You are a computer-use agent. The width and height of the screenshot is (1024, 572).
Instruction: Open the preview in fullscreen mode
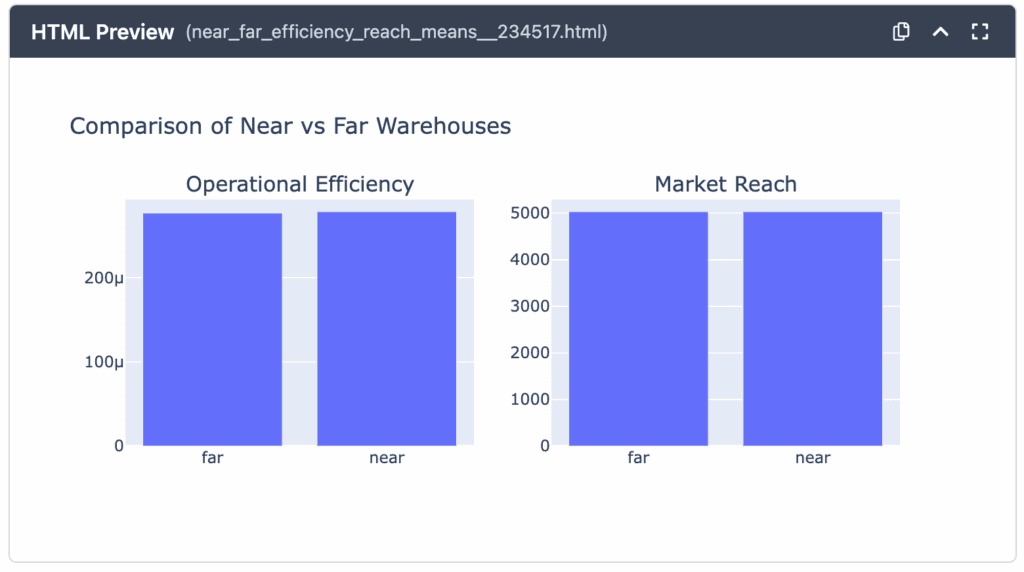tap(980, 32)
